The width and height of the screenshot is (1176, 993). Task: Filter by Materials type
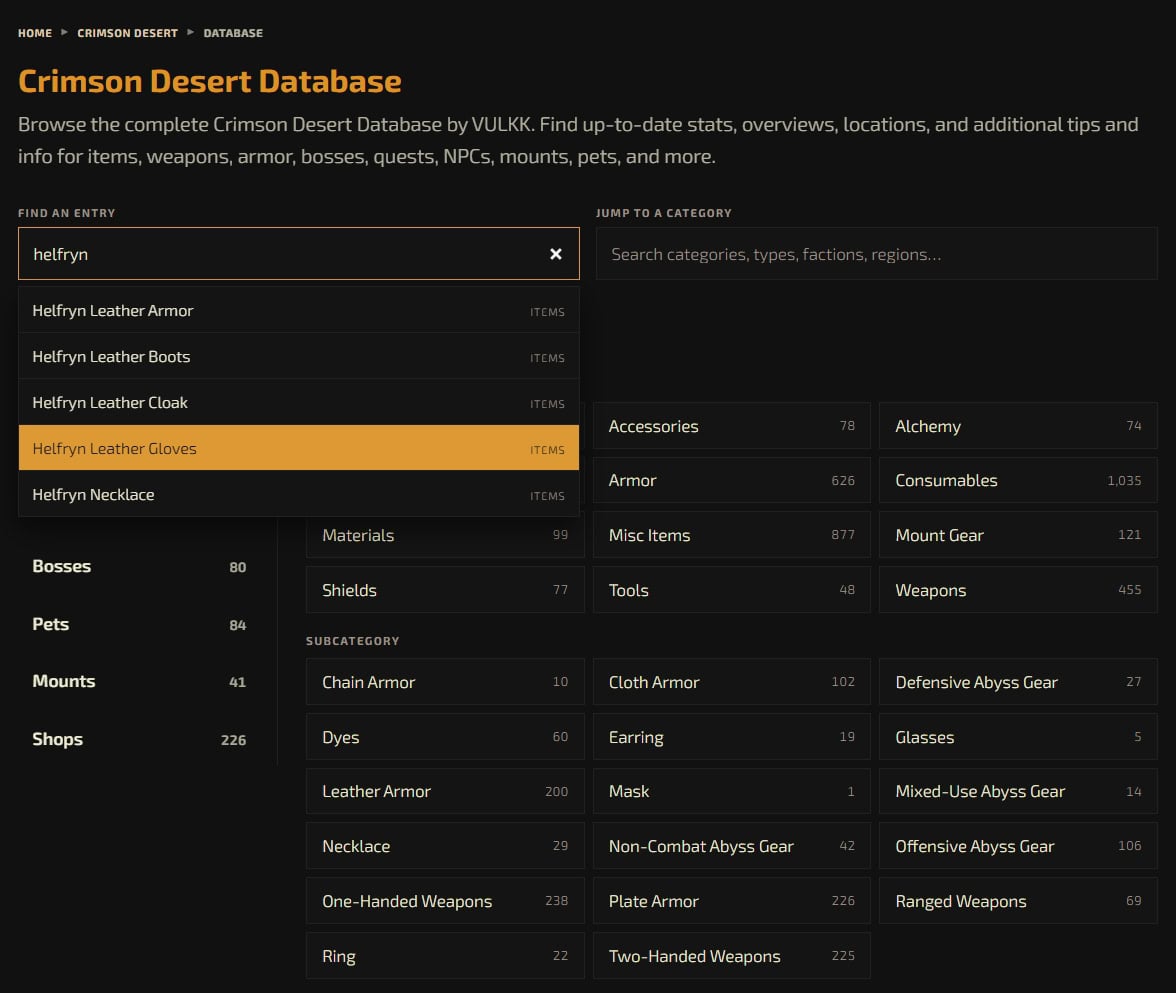(x=445, y=535)
